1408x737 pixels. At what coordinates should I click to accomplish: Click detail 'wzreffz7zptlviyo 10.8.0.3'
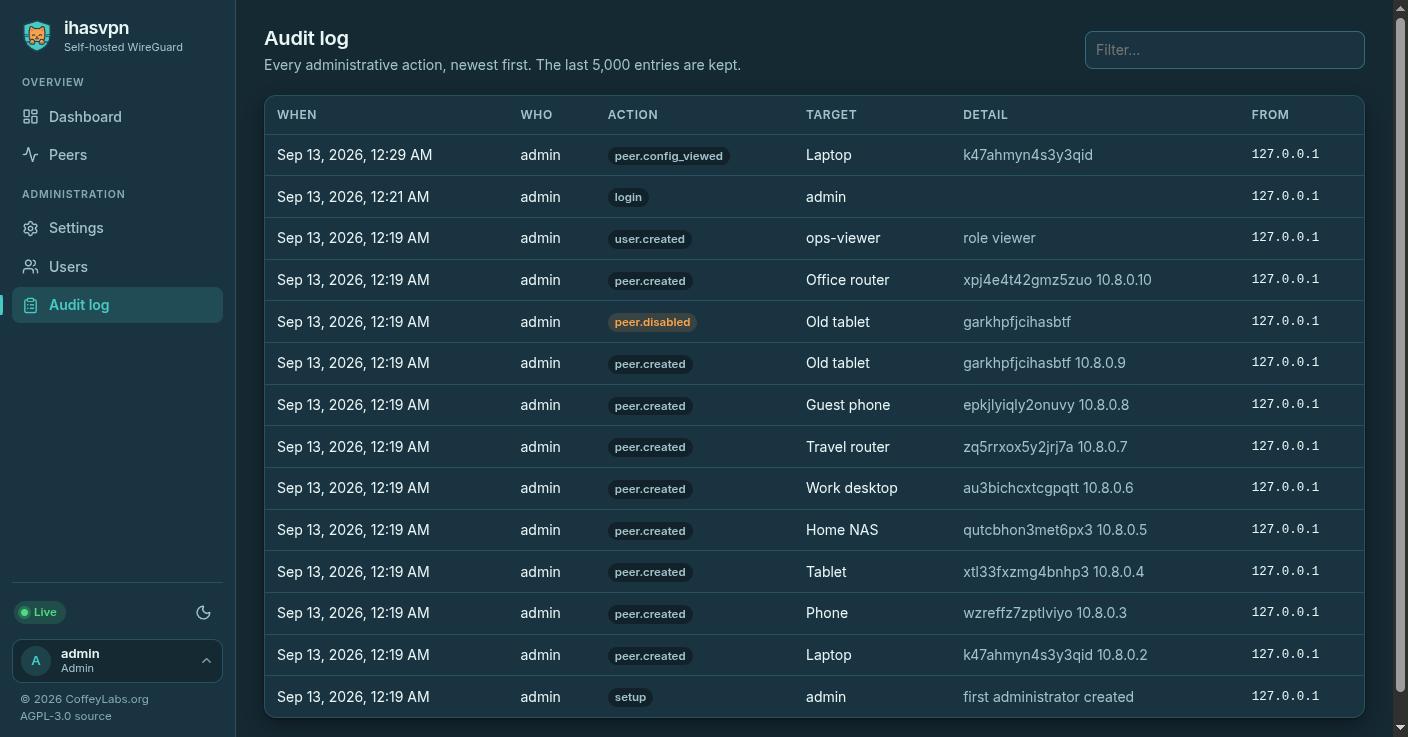click(1045, 613)
